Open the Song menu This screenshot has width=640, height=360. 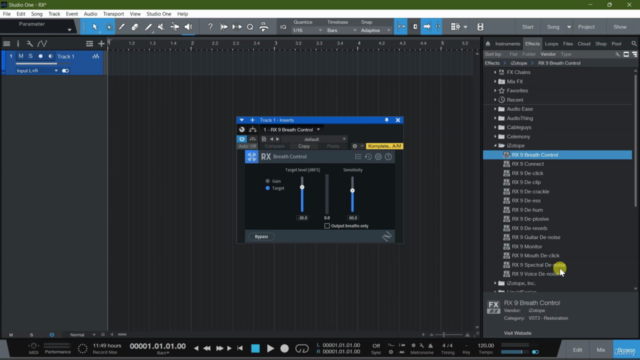coord(37,14)
